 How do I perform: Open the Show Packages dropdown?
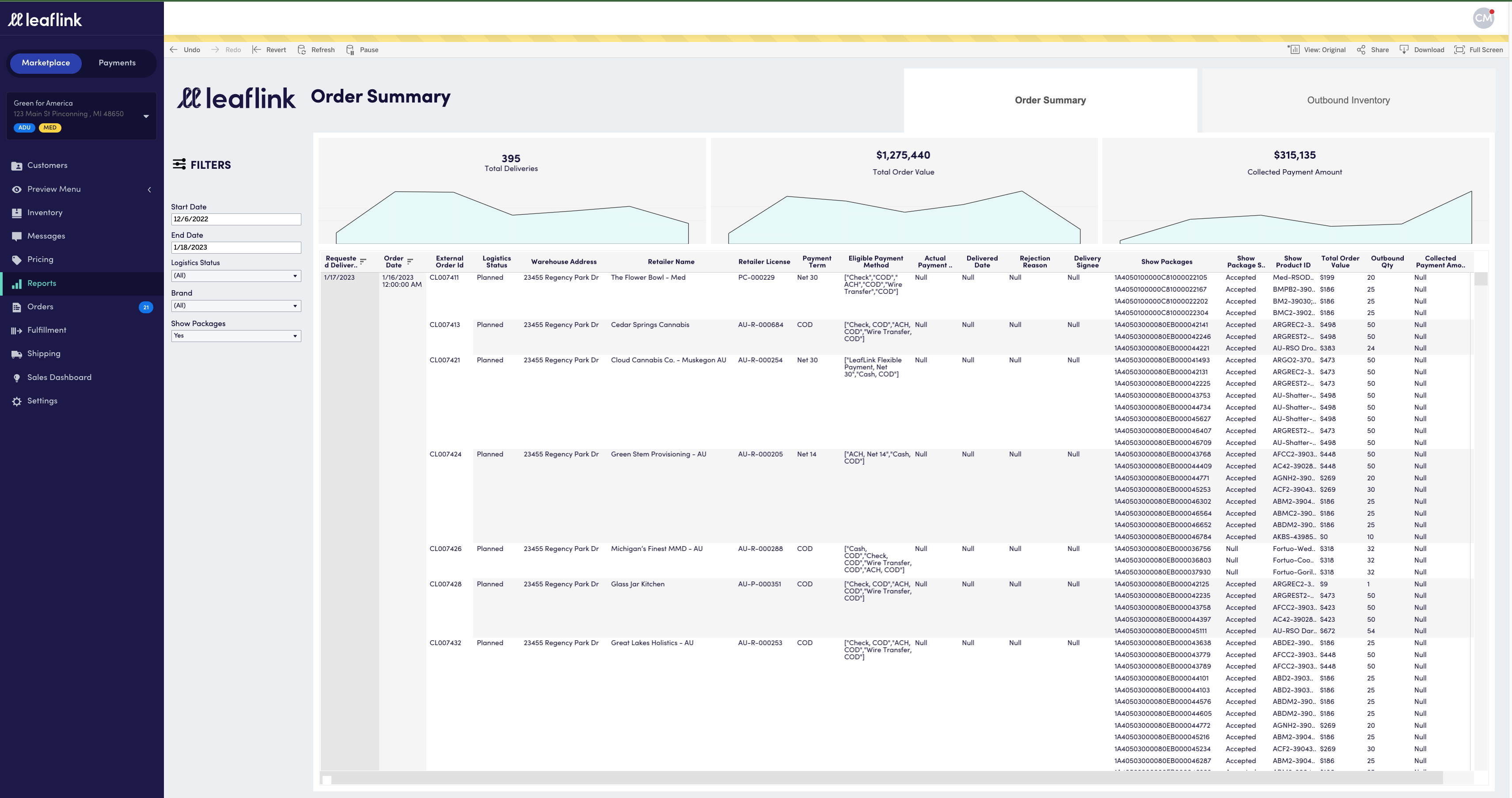pos(236,336)
